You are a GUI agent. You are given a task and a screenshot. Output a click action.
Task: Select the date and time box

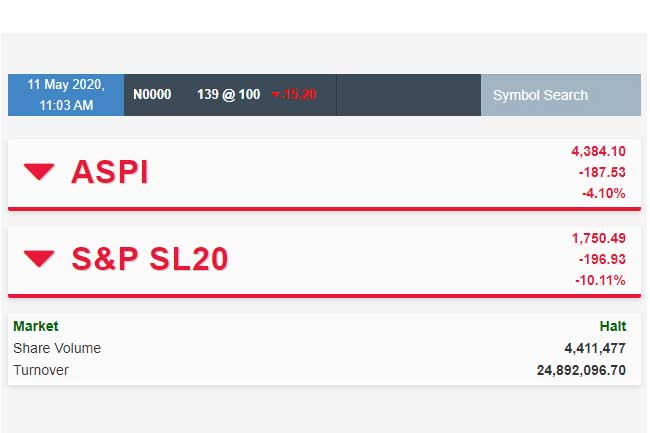(66, 95)
